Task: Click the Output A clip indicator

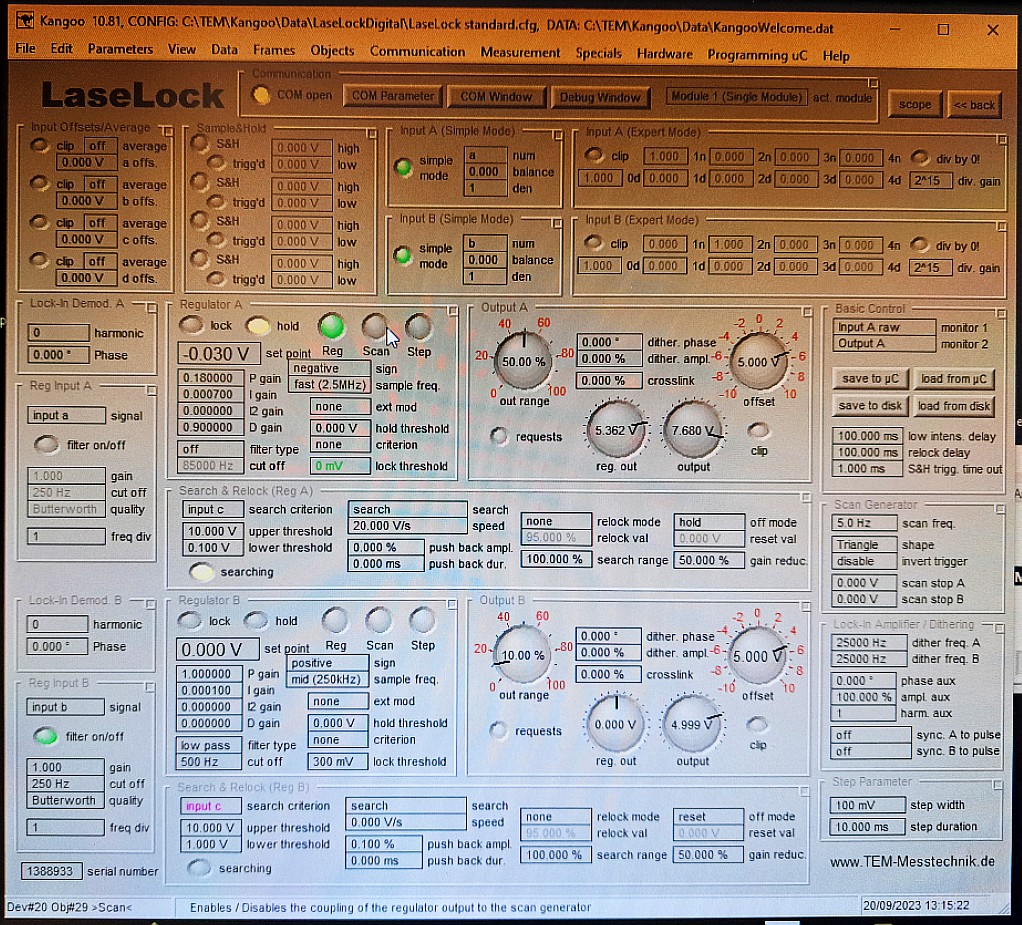Action: (x=759, y=431)
